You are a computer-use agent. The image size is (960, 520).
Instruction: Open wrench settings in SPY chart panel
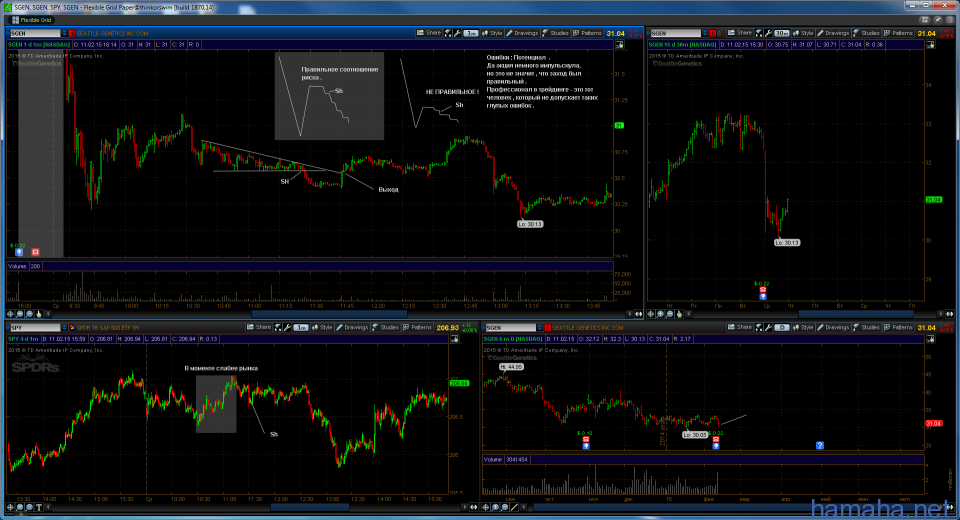click(287, 328)
